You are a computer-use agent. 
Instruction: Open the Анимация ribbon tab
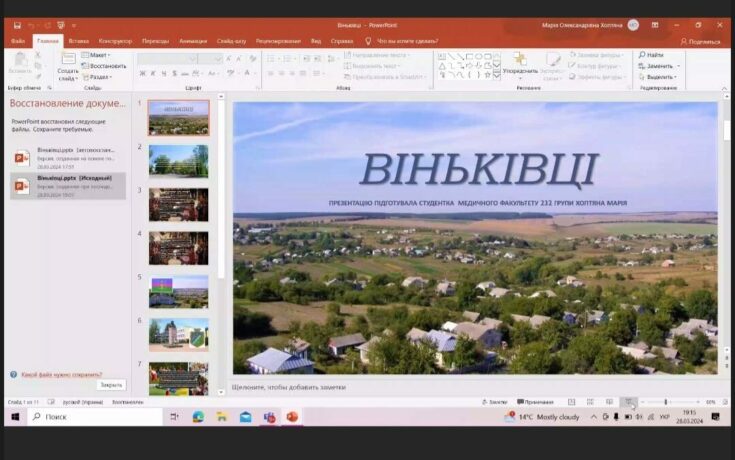[193, 41]
